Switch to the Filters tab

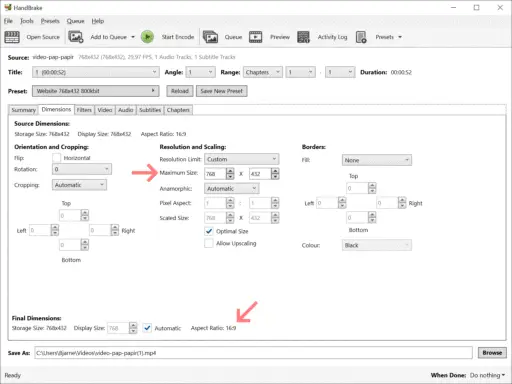84,110
